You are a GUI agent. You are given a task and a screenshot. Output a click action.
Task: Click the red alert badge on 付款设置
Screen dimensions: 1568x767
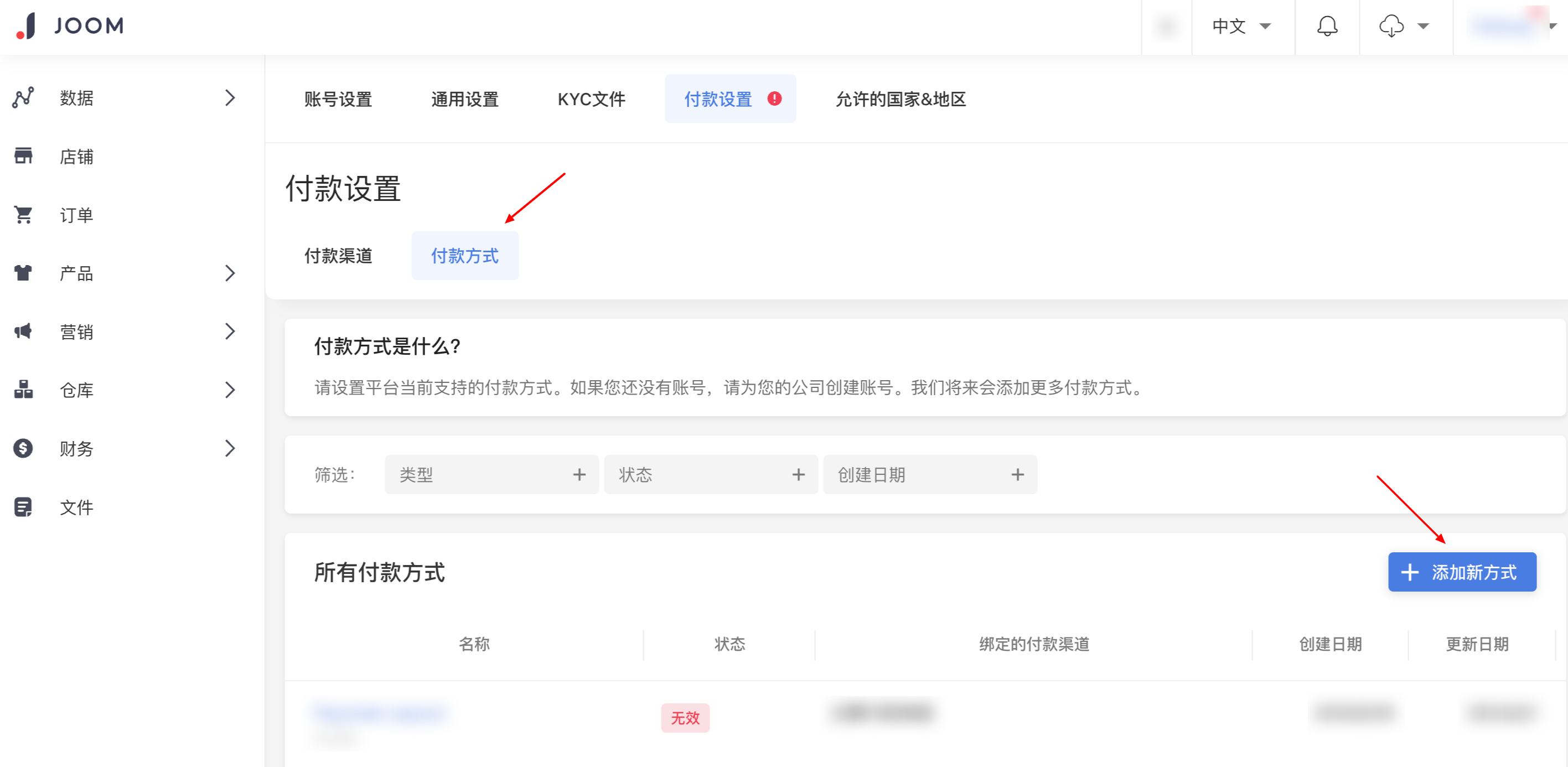tap(774, 99)
